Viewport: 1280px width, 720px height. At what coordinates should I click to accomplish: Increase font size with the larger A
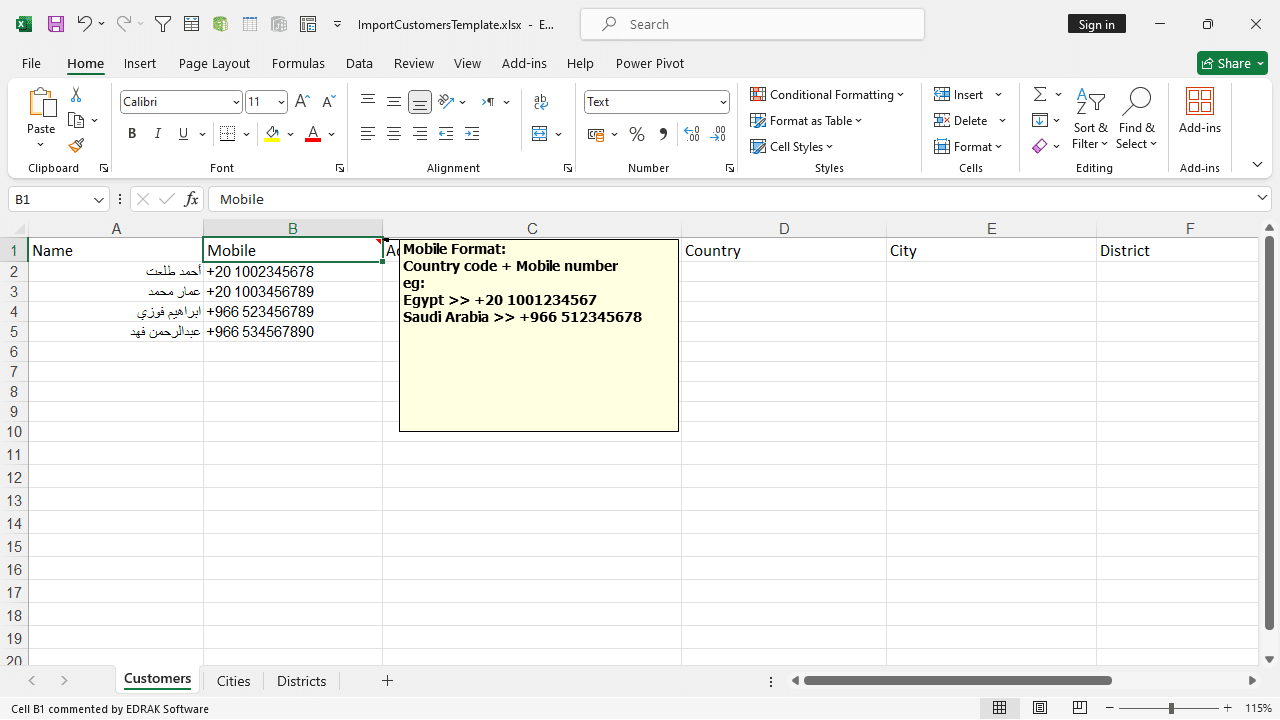click(303, 102)
